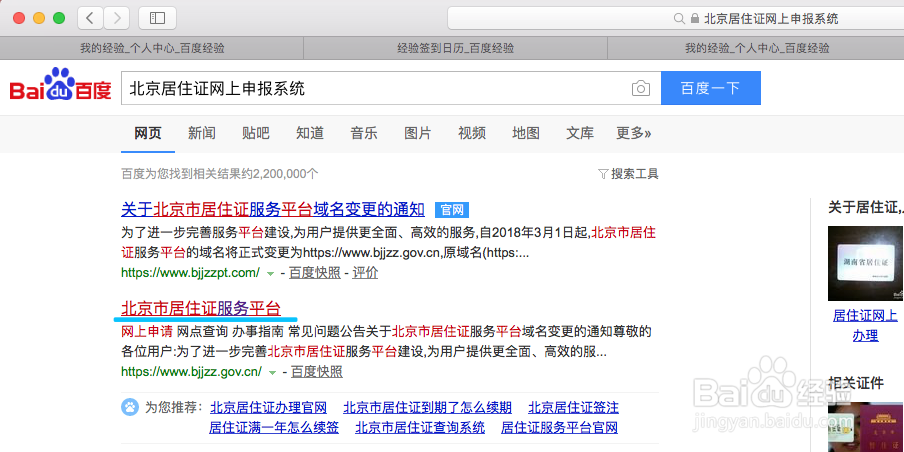Open 百度快照 for bjjzzpt.com result
The width and height of the screenshot is (904, 452).
(x=315, y=273)
